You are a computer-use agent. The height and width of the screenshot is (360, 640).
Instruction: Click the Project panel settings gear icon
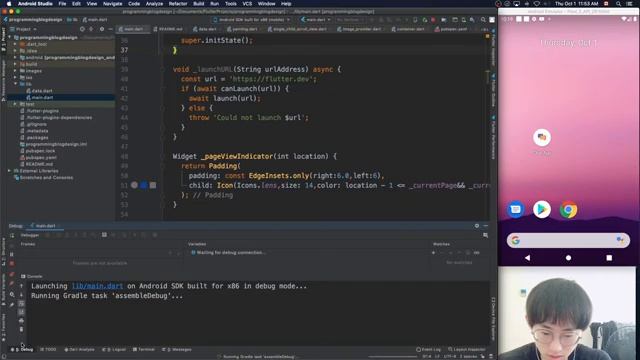point(102,29)
